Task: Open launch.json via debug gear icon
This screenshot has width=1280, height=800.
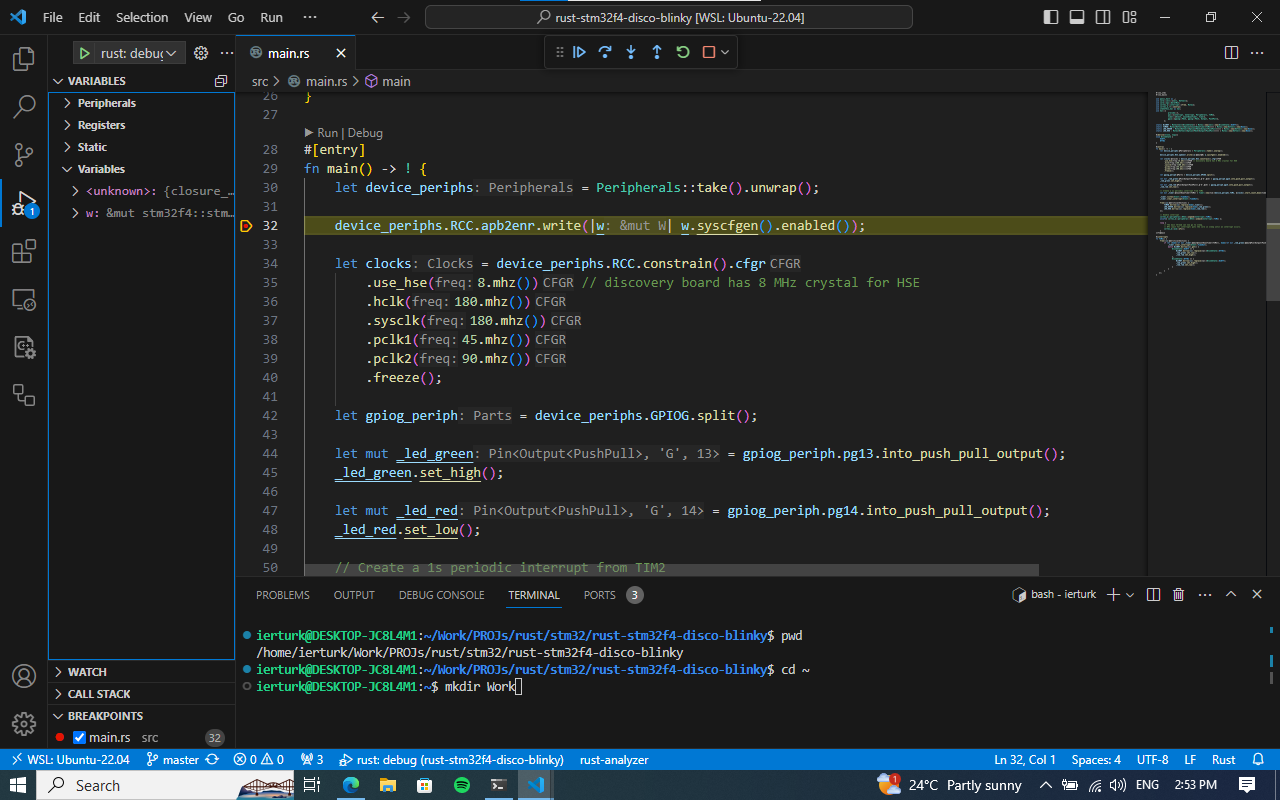Action: pyautogui.click(x=200, y=53)
